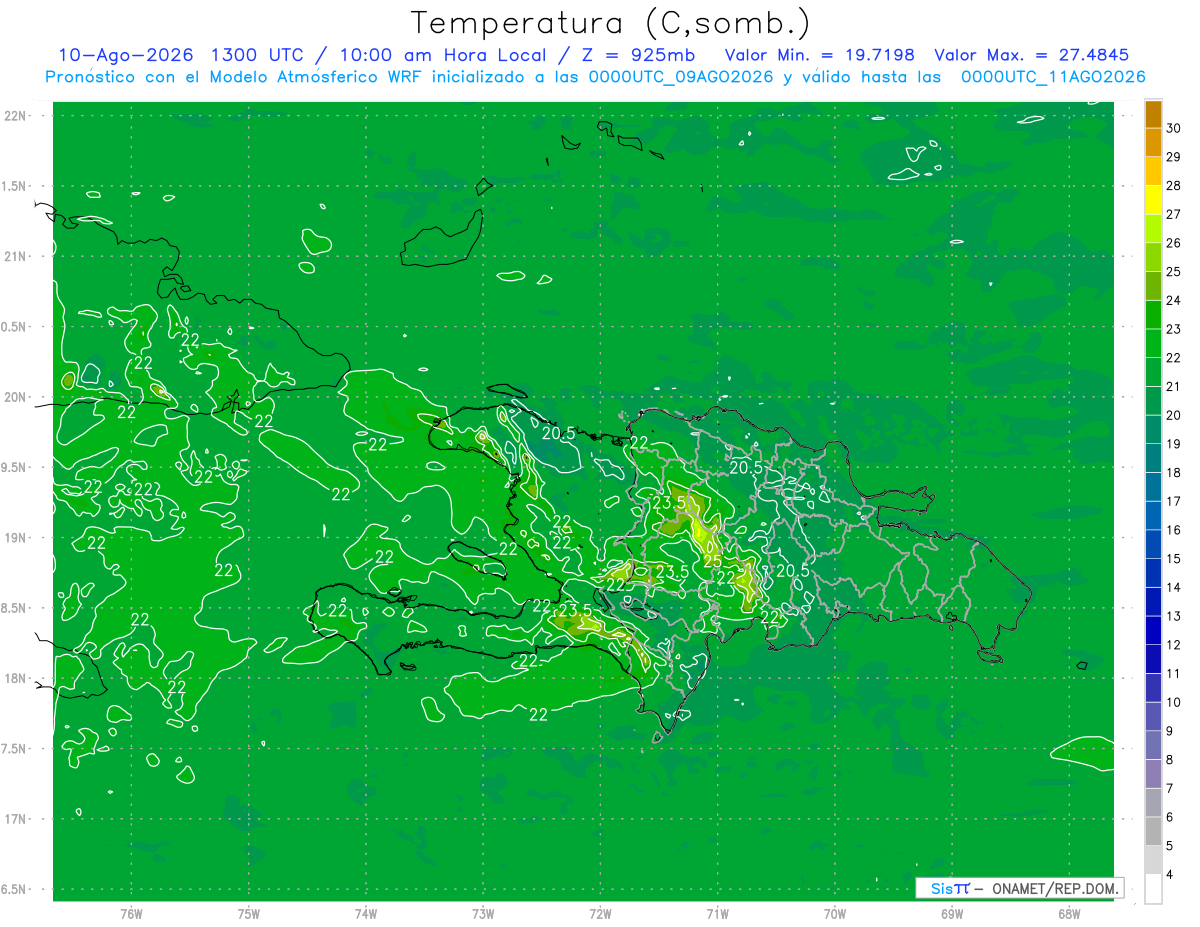Image resolution: width=1200 pixels, height=927 pixels.
Task: Pick the dark blue swatch between 12 and 13
Action: click(x=1153, y=631)
